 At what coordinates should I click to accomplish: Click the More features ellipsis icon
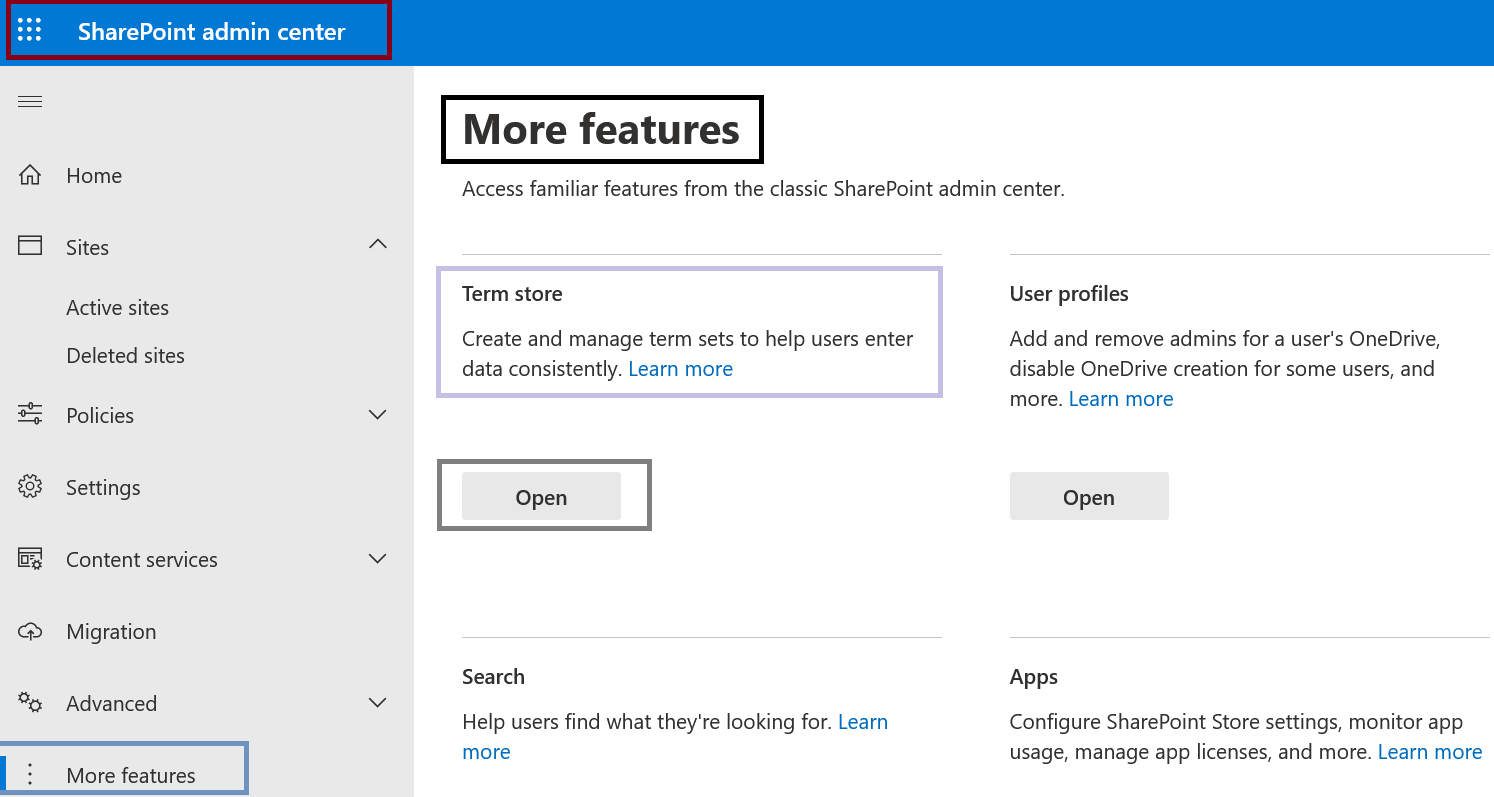click(x=30, y=775)
